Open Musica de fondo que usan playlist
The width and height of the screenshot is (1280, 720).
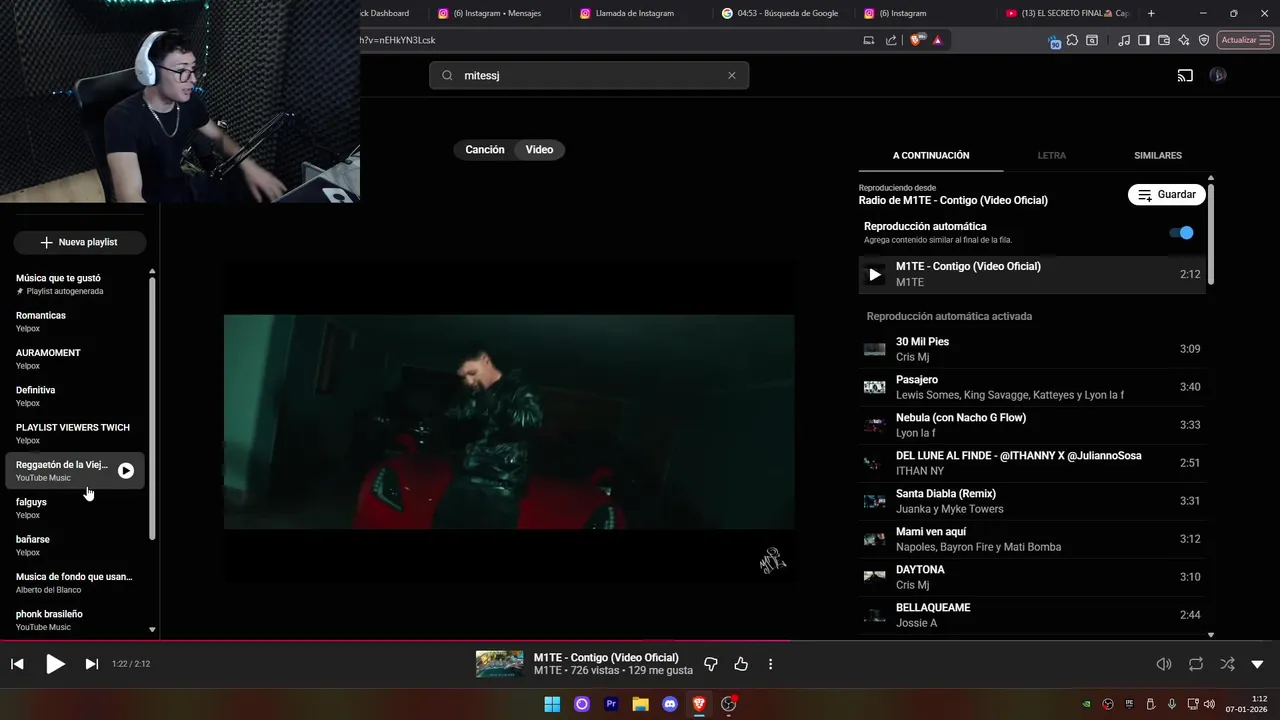[x=75, y=583]
